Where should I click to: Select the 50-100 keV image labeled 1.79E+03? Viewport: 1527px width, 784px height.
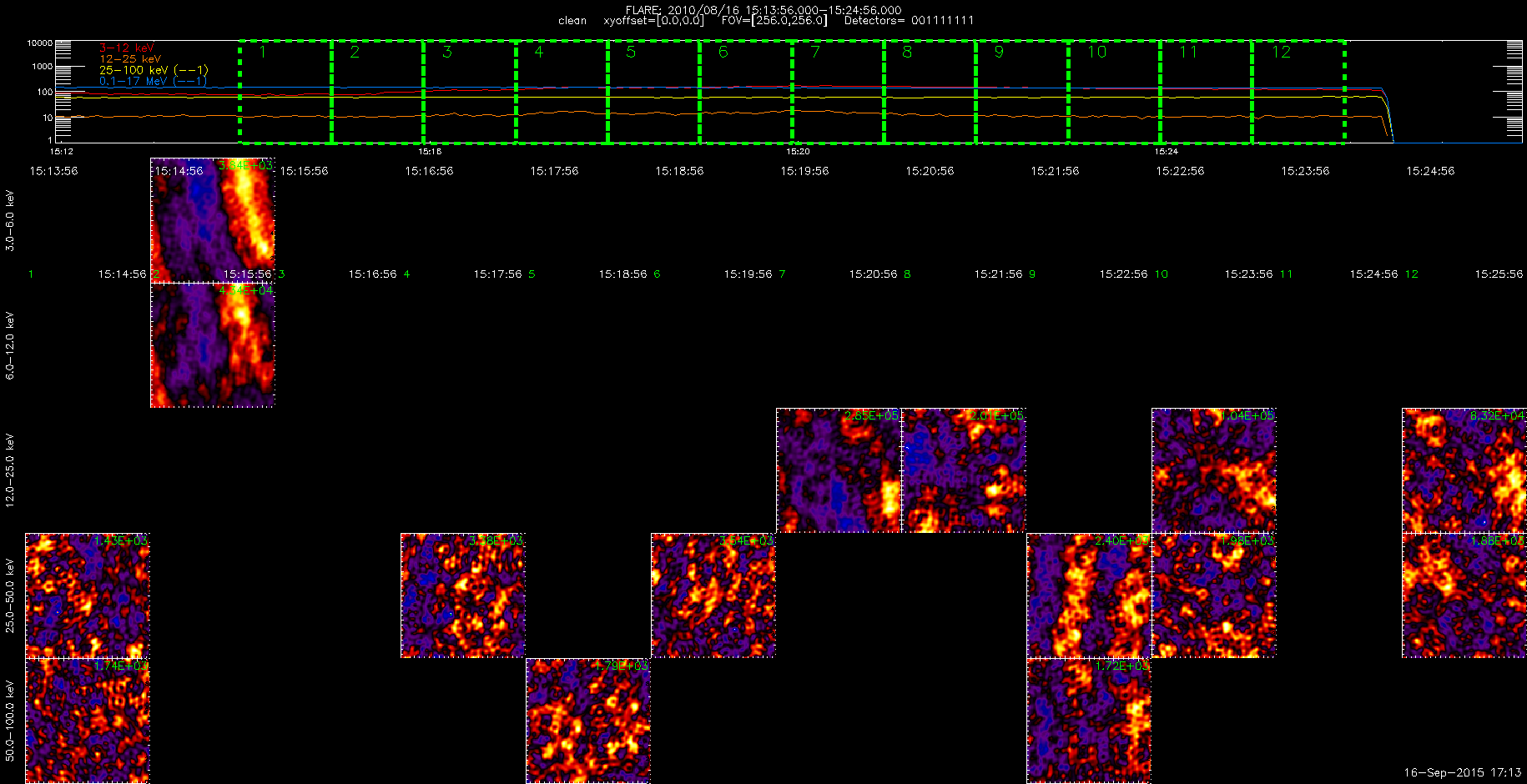(x=588, y=721)
